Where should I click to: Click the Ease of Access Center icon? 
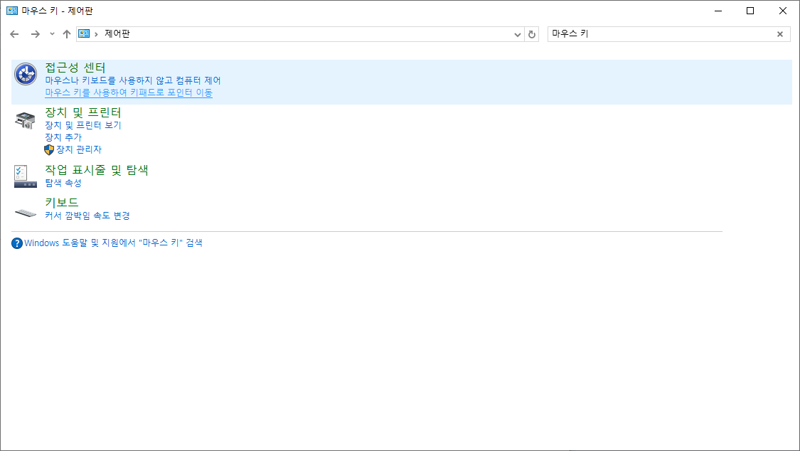pos(25,74)
